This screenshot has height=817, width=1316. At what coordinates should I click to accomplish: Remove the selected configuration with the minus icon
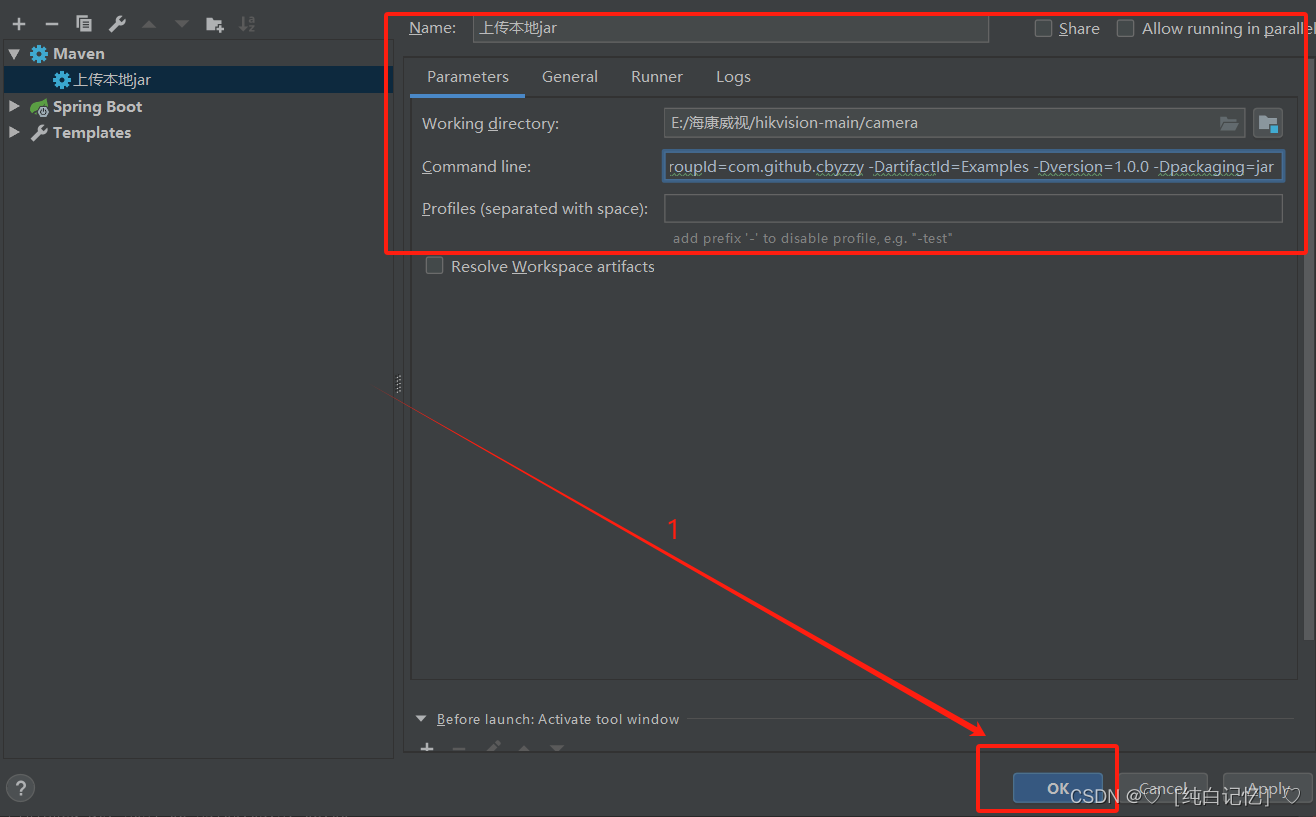[x=52, y=23]
